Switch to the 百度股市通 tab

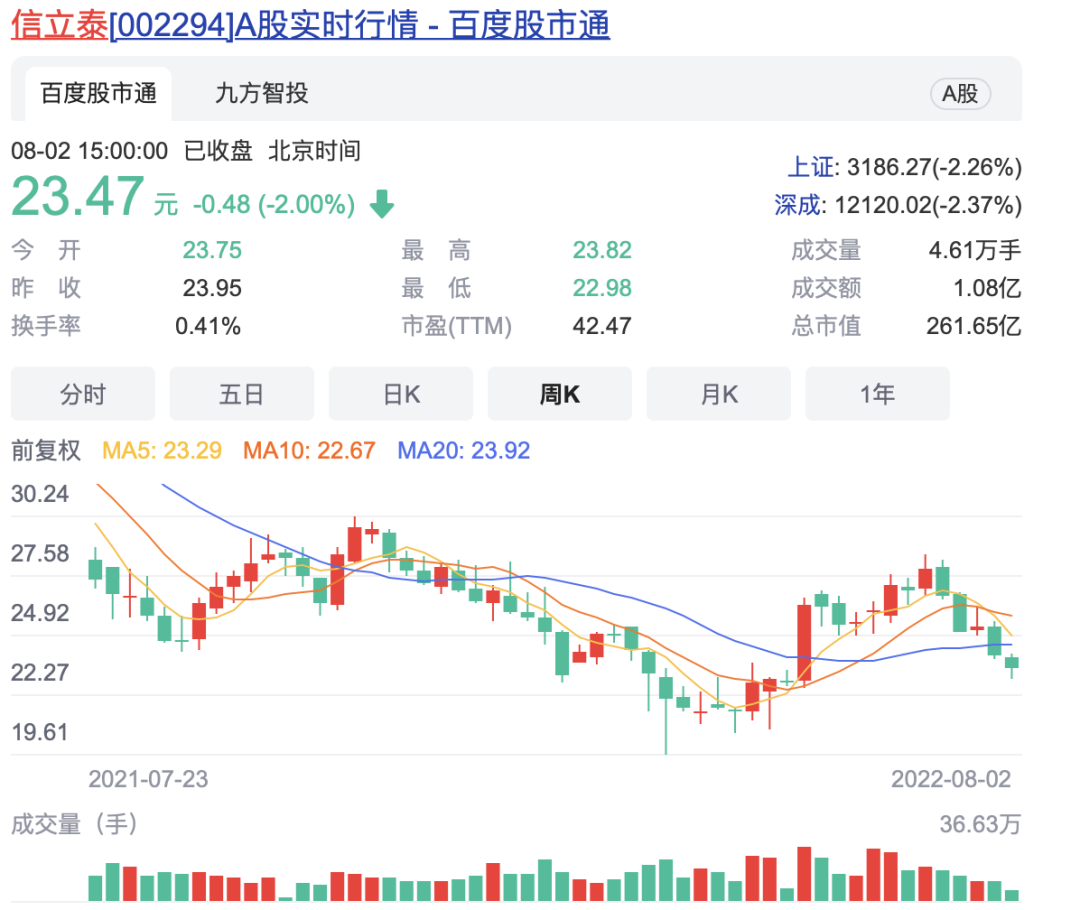[x=98, y=94]
